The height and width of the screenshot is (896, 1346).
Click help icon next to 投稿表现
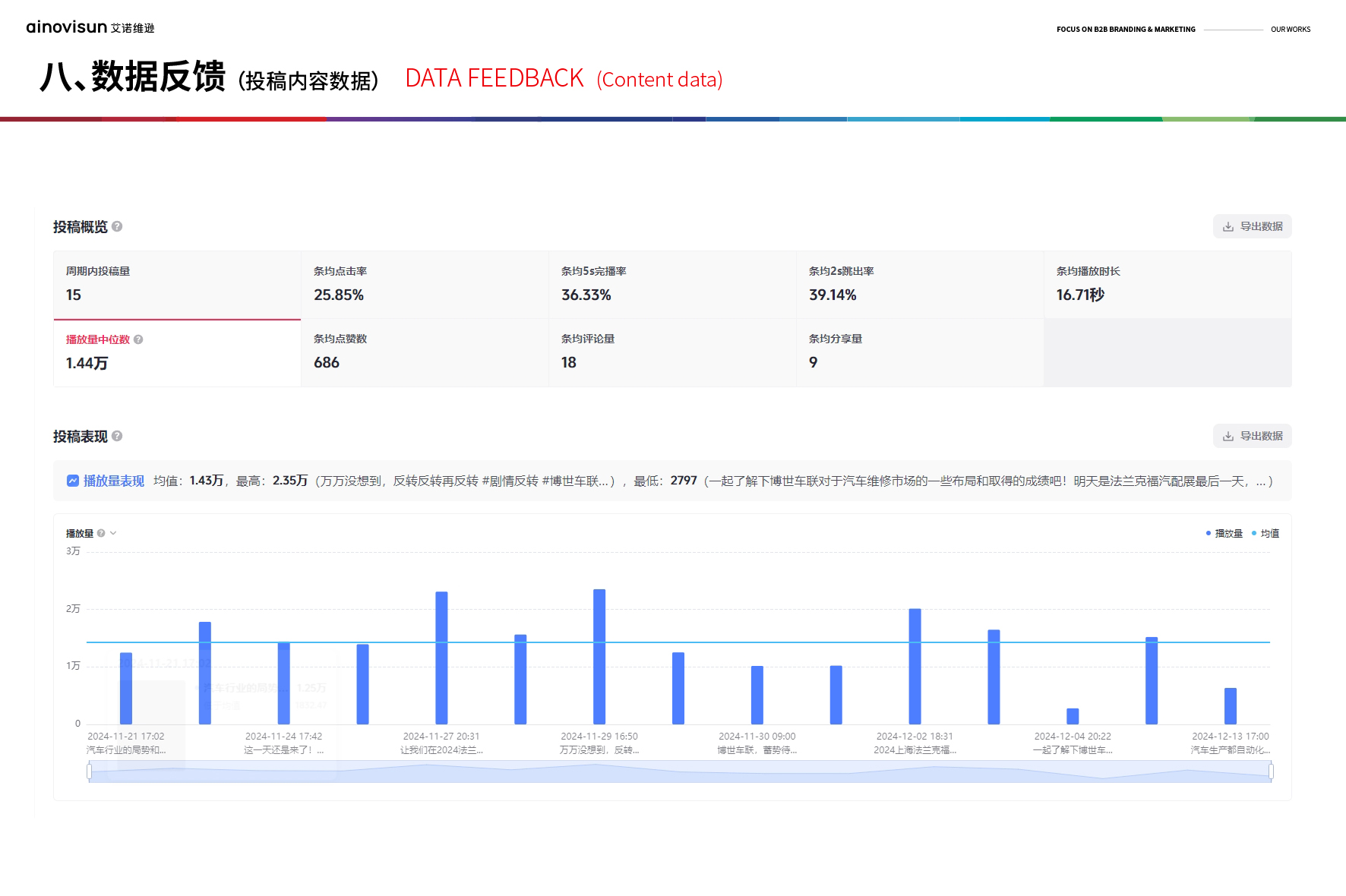coord(117,436)
